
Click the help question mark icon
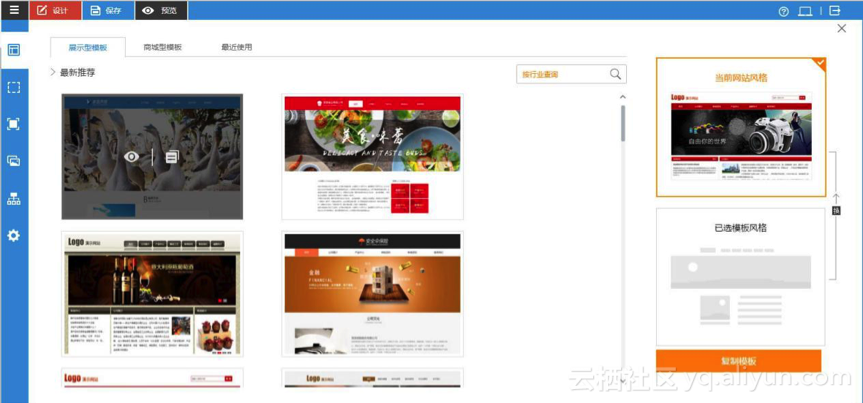[x=784, y=11]
